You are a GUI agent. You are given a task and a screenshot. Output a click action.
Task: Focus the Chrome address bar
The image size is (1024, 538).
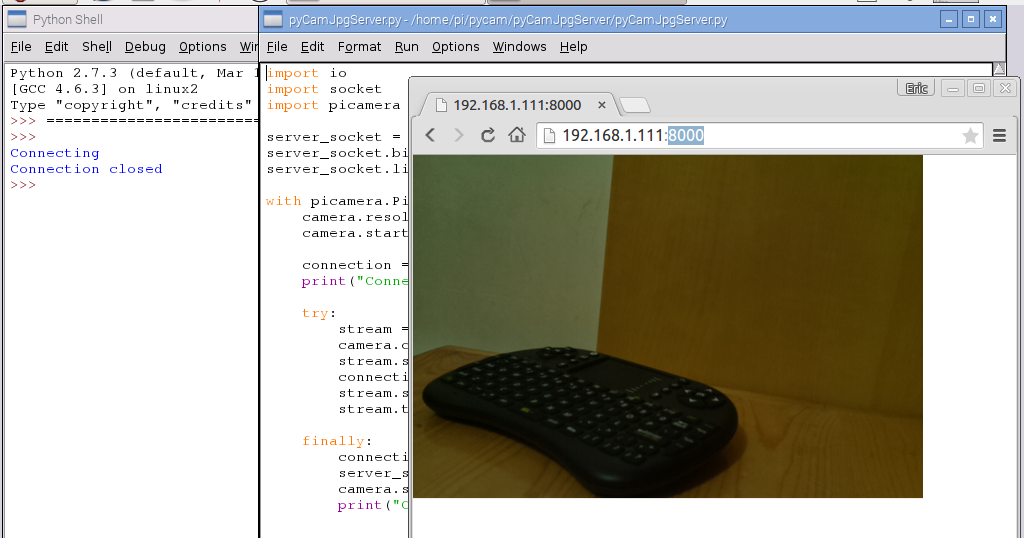point(760,135)
